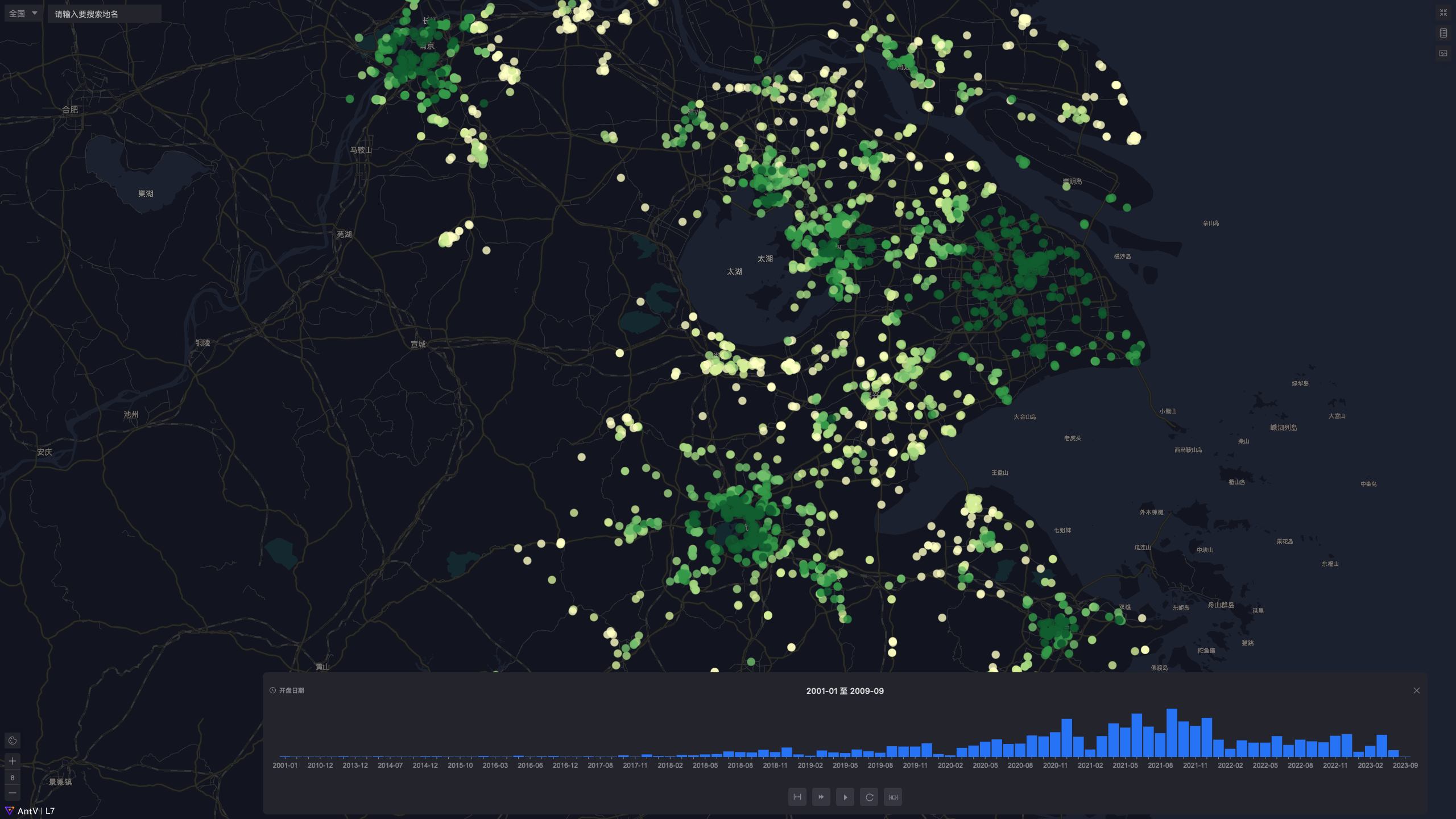This screenshot has height=819, width=1456.
Task: Reset the timeline with the reload icon
Action: [x=869, y=797]
